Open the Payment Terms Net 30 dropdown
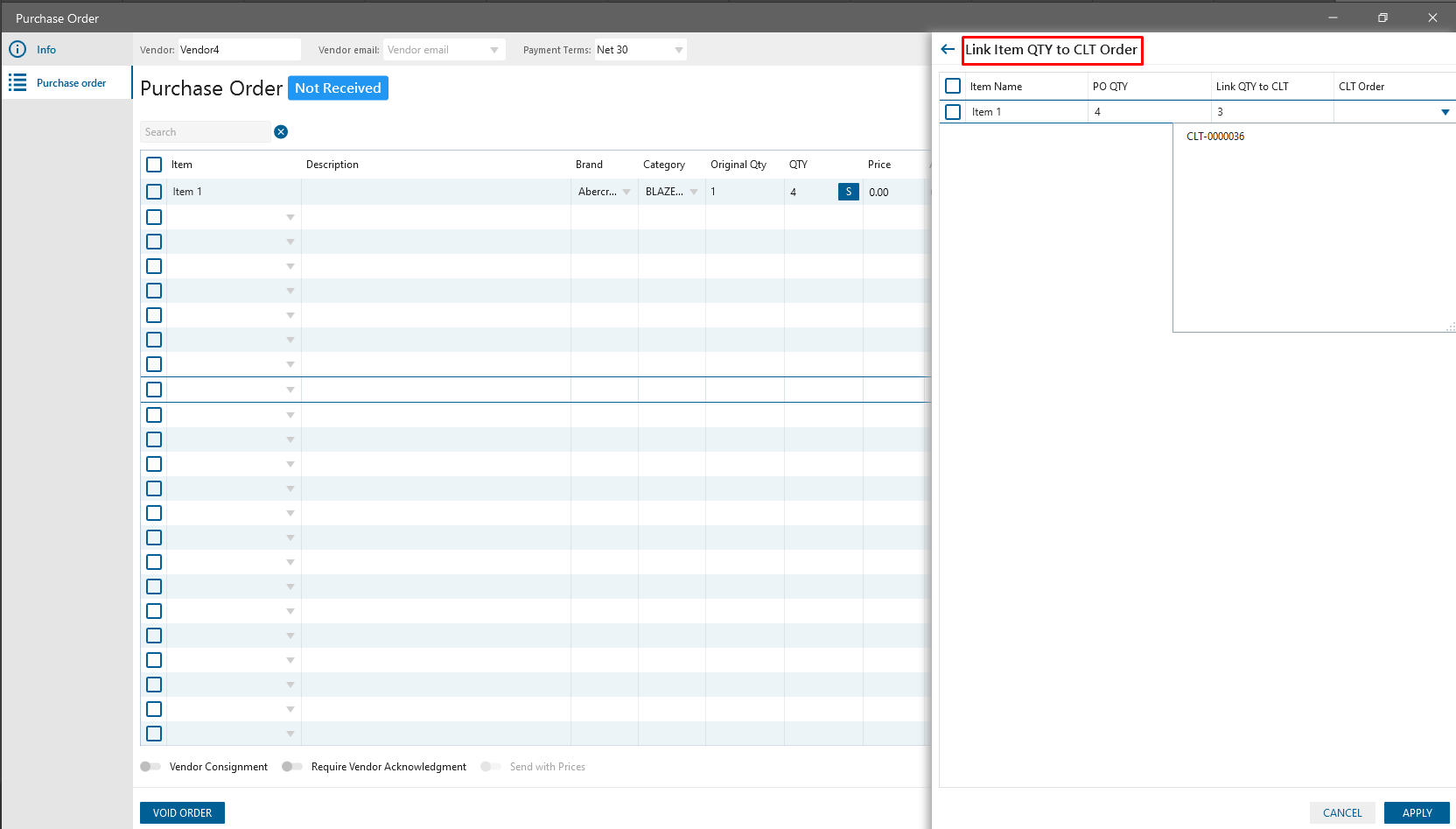This screenshot has width=1456, height=829. 679,50
